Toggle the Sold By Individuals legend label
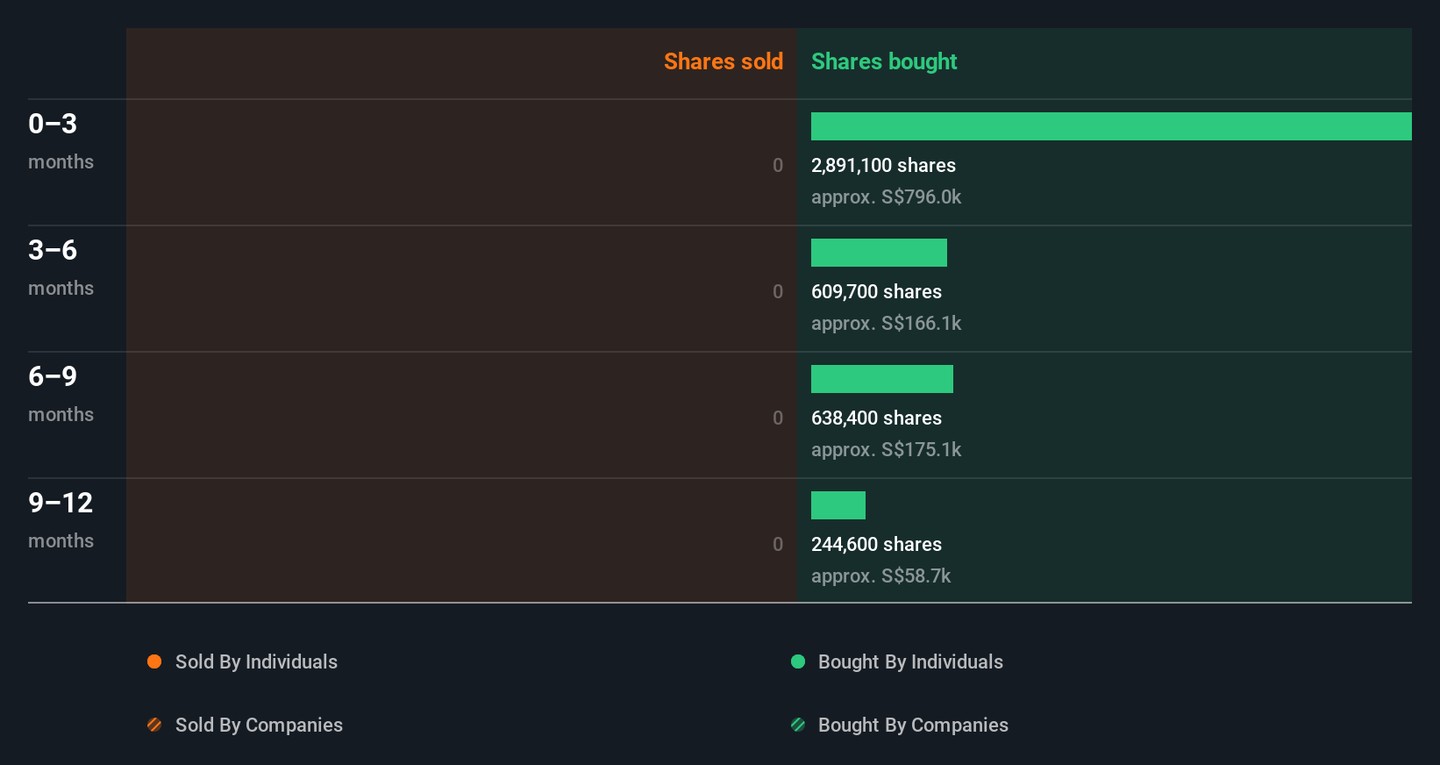The width and height of the screenshot is (1440, 765). [x=256, y=662]
